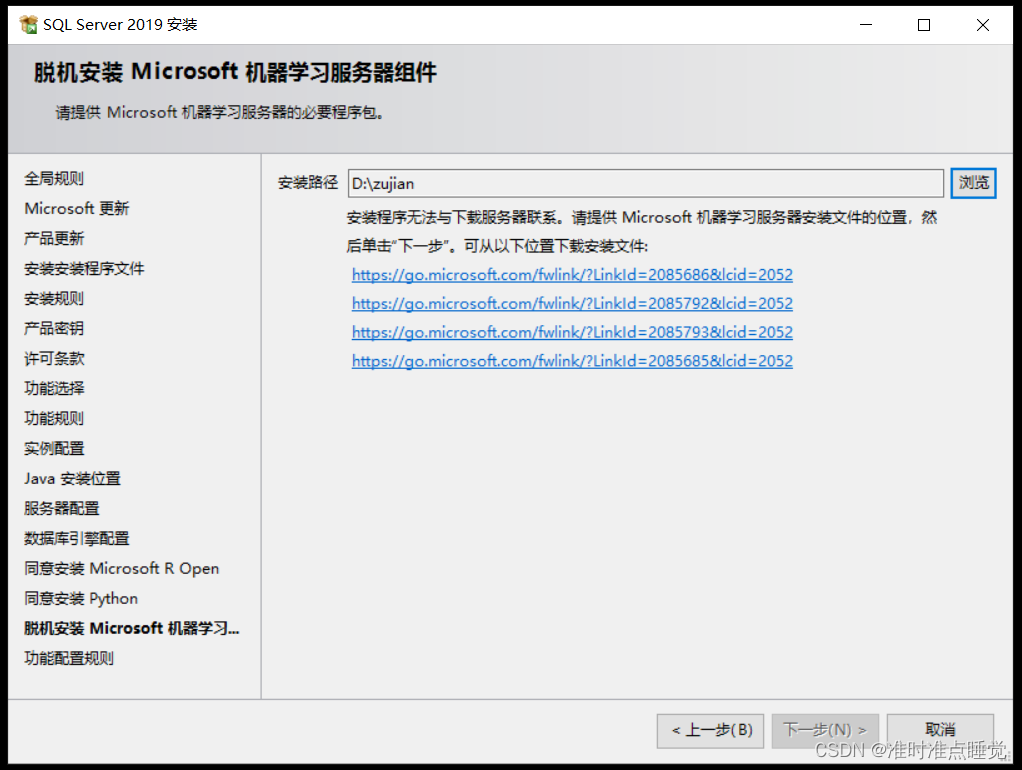Go to the 产品密钥 step
The image size is (1022, 770).
click(54, 329)
